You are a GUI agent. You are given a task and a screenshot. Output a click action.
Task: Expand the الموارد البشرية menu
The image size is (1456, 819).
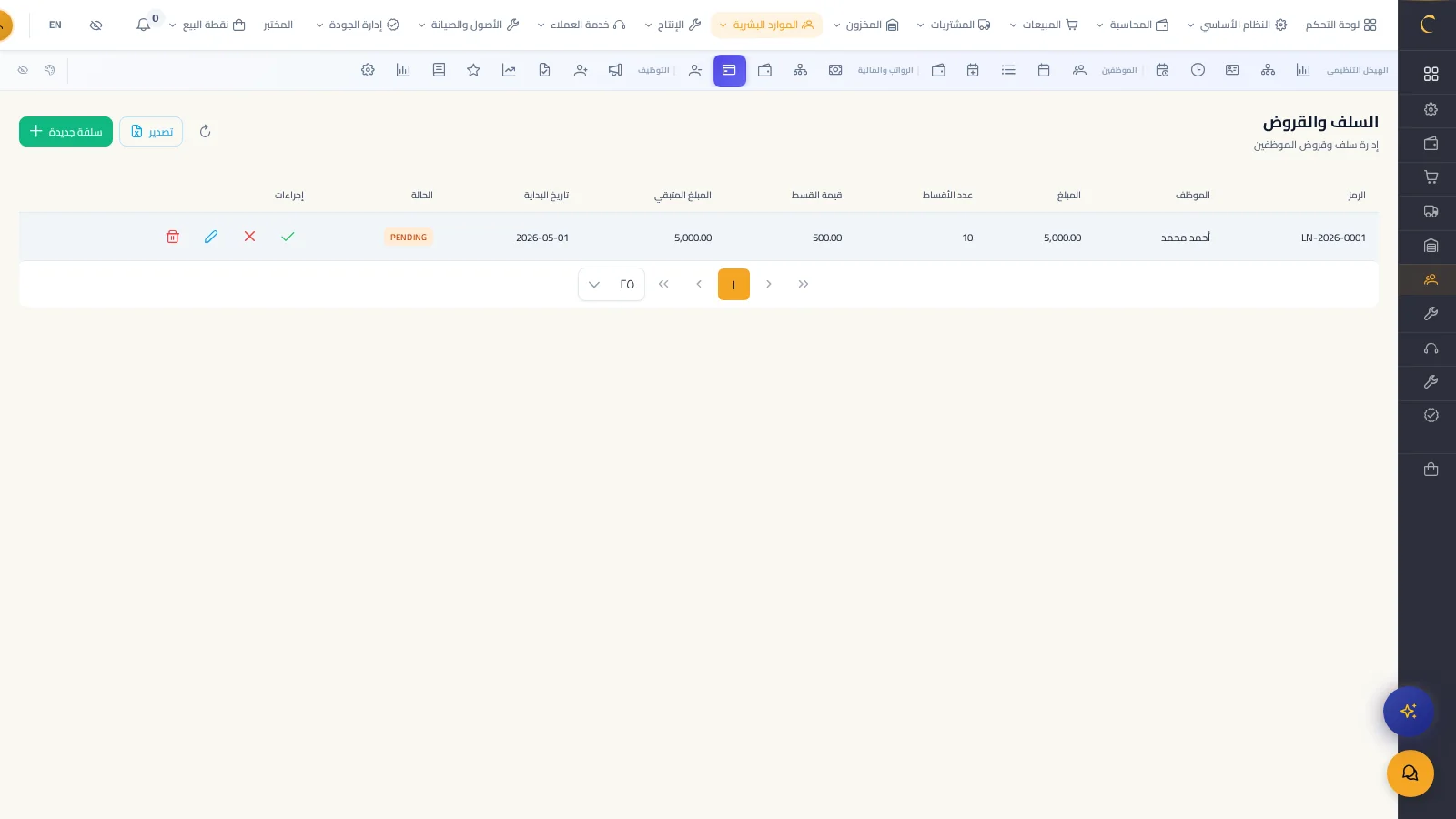click(767, 25)
